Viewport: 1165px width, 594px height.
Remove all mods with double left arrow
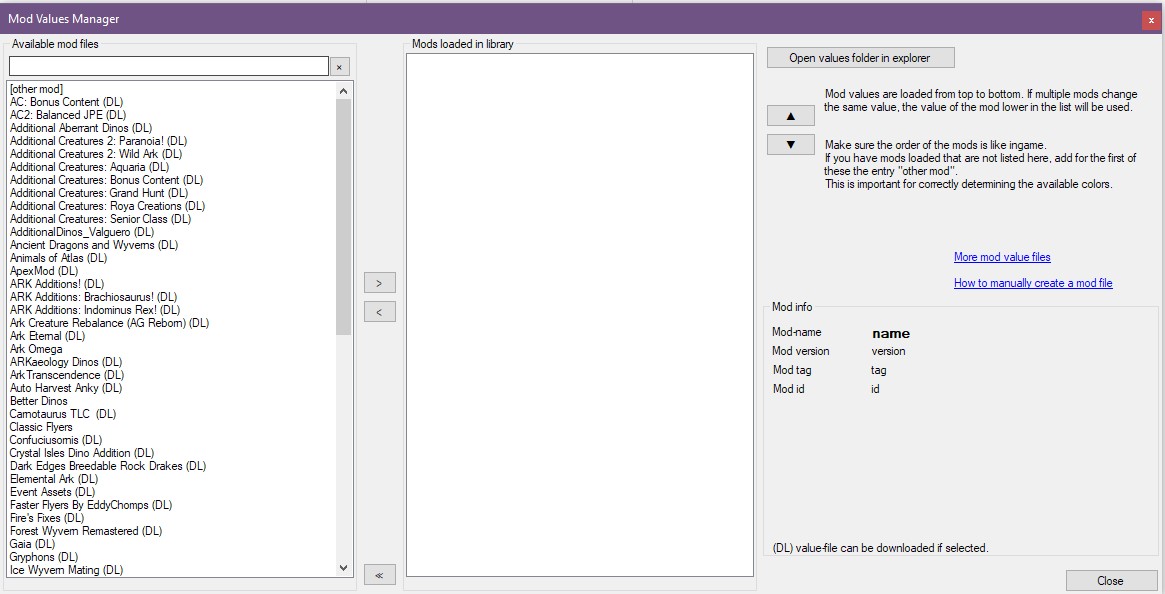[x=380, y=575]
